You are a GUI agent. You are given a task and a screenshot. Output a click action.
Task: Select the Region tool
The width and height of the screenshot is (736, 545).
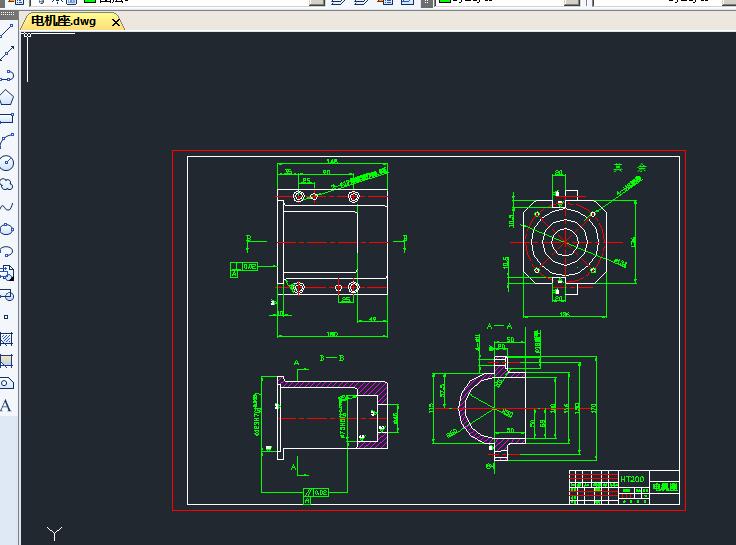7,383
